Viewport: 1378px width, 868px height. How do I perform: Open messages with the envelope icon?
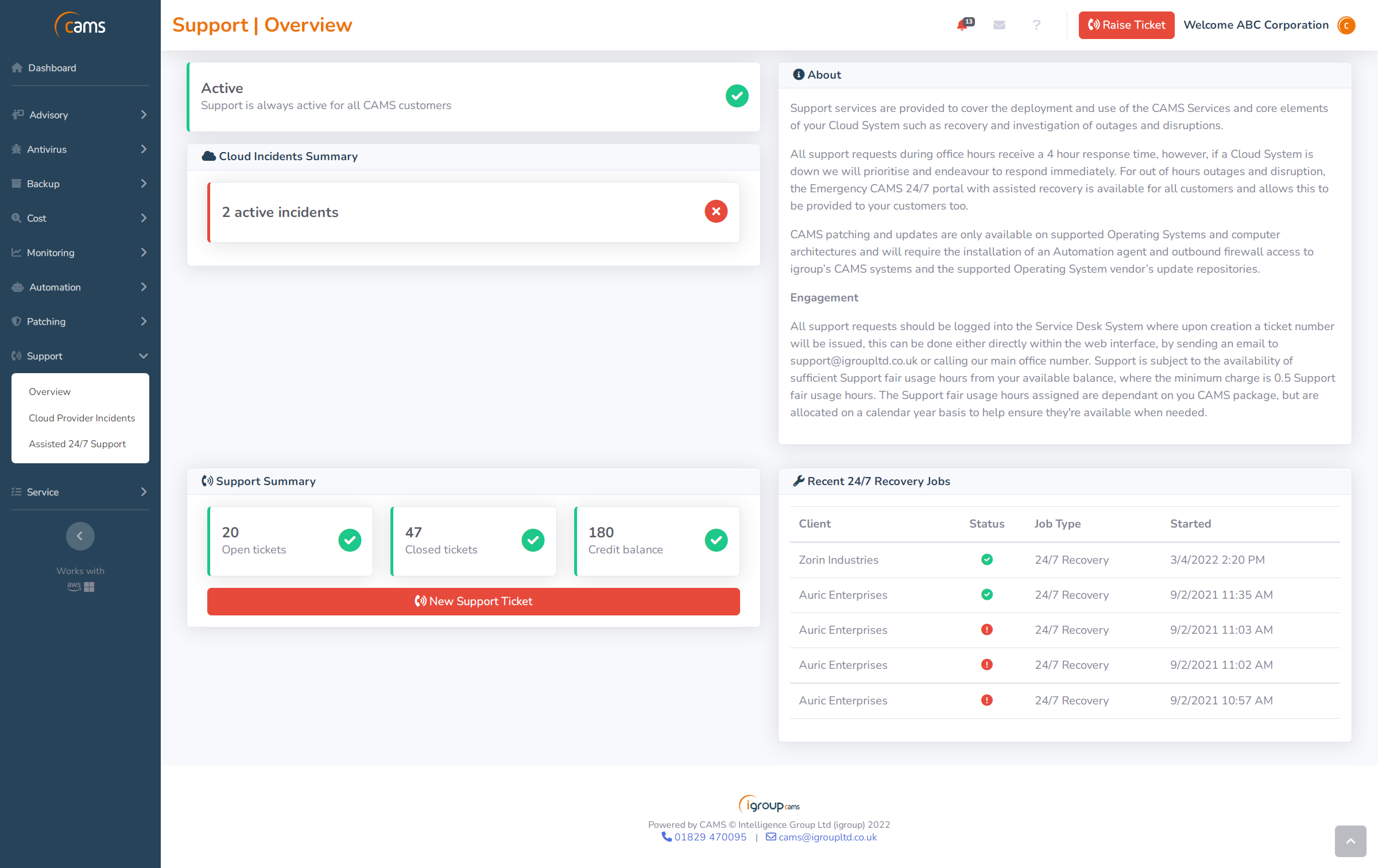coord(999,25)
